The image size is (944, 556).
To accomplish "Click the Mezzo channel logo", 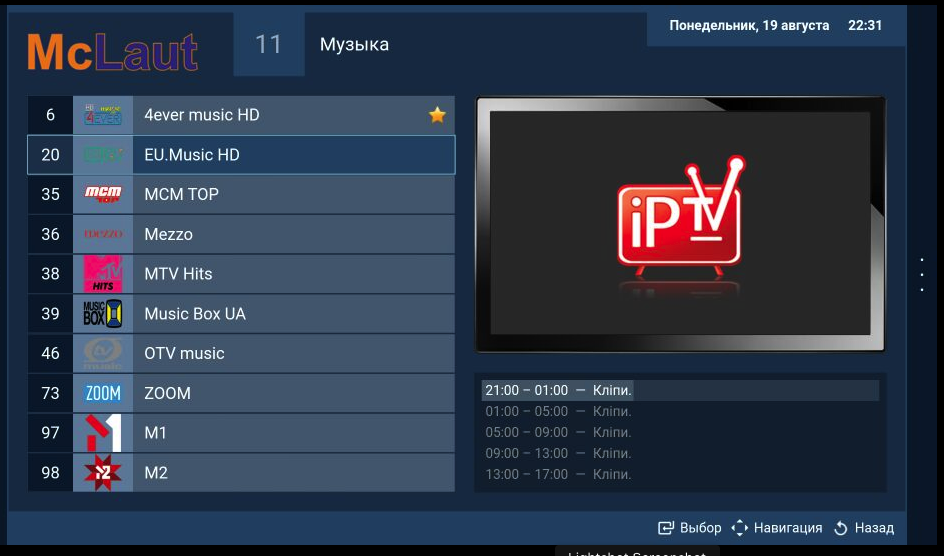I will 103,234.
